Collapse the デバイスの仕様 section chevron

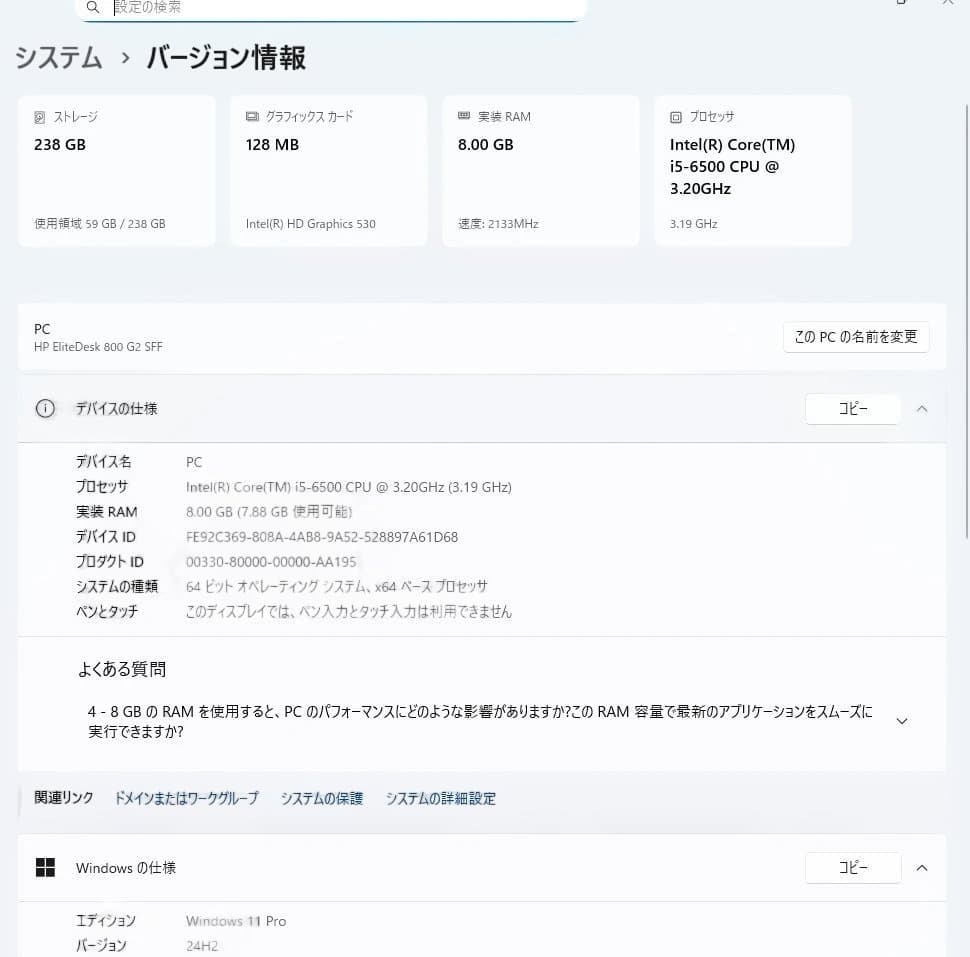(x=921, y=408)
